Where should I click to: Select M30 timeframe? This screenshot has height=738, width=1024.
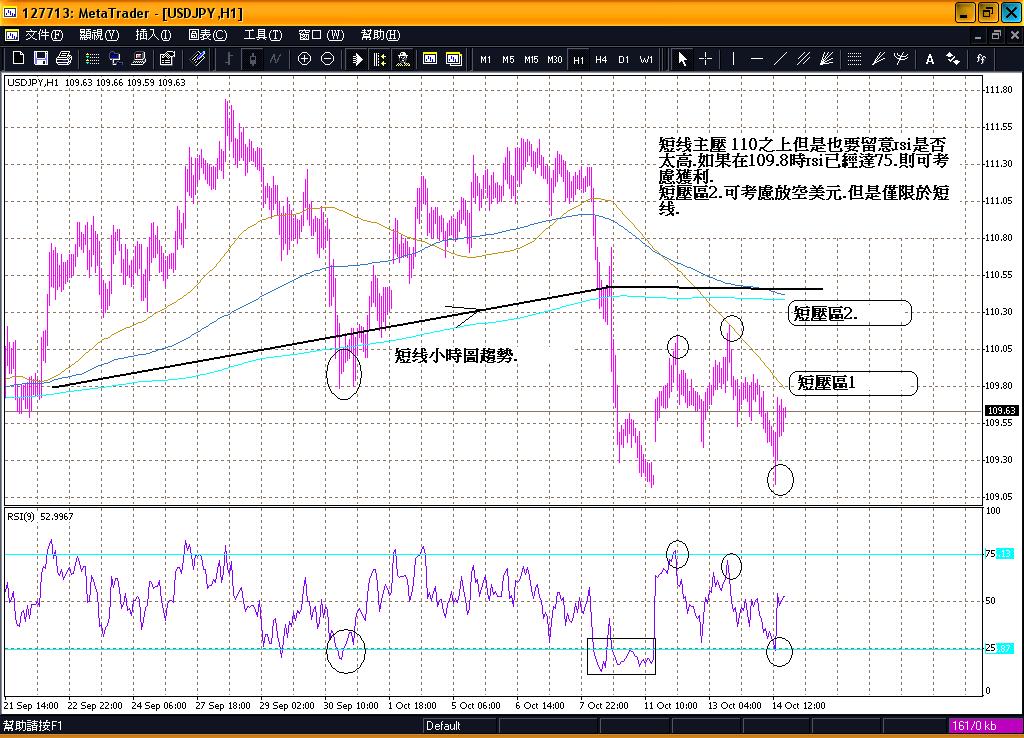click(554, 59)
